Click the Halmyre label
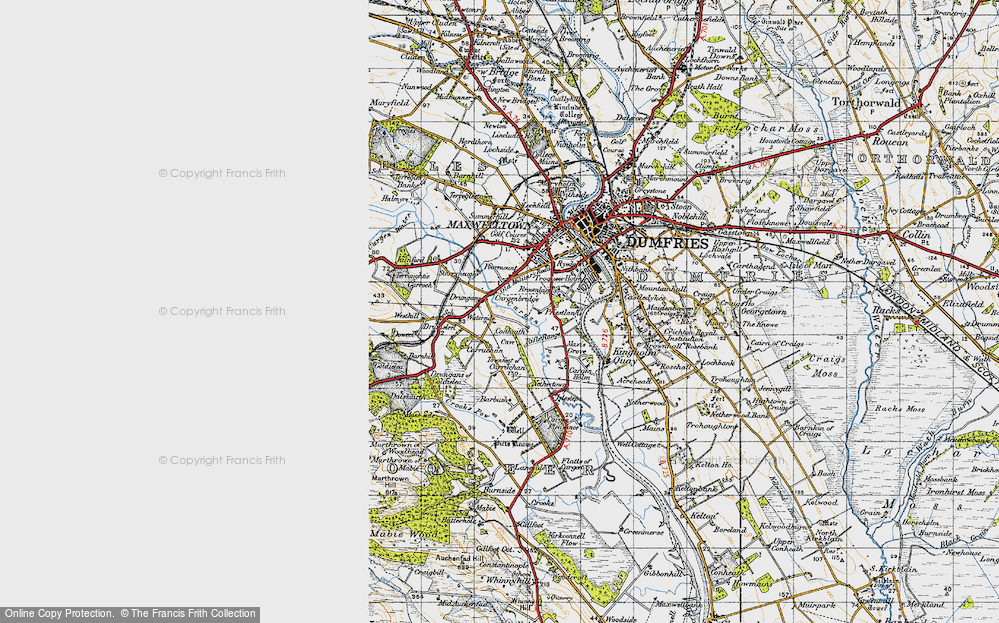Screen dimensions: 999x623 [x=395, y=198]
